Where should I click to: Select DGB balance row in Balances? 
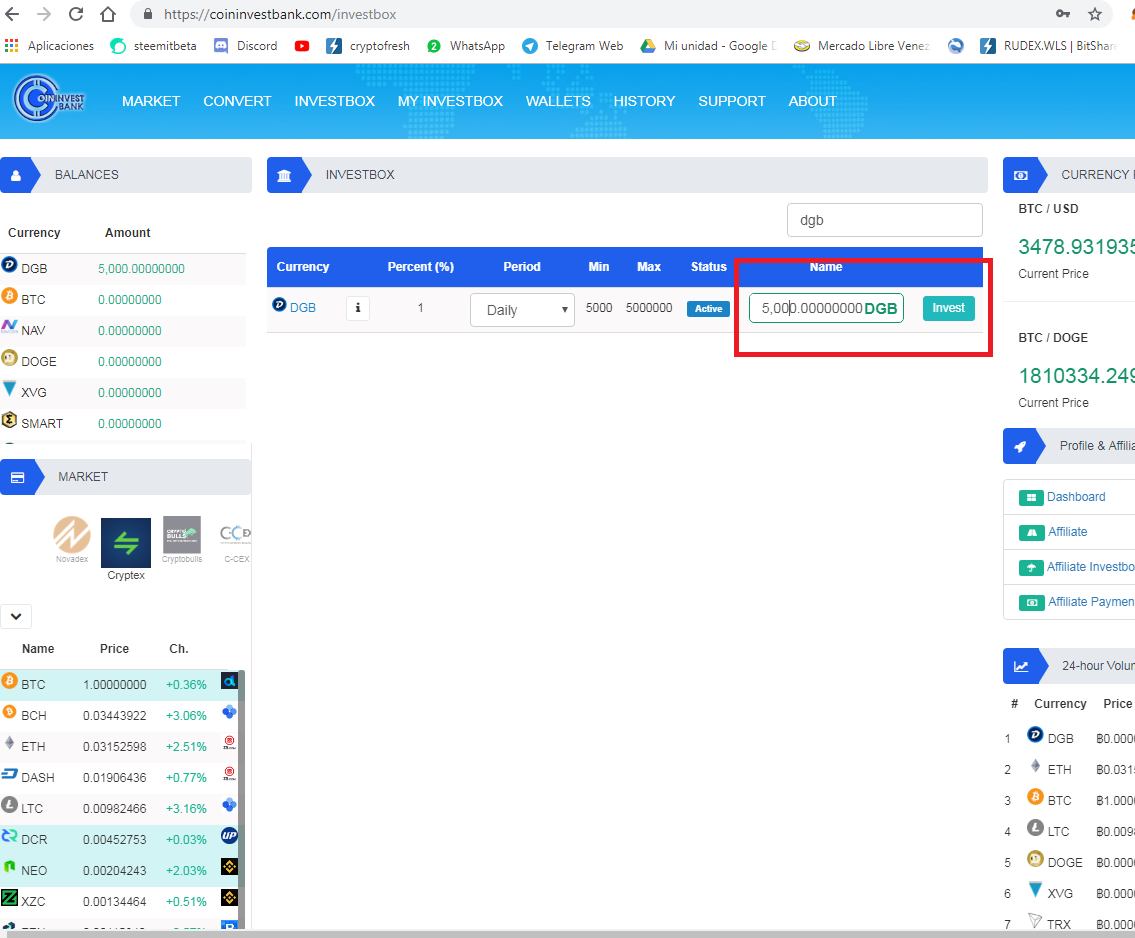[123, 269]
